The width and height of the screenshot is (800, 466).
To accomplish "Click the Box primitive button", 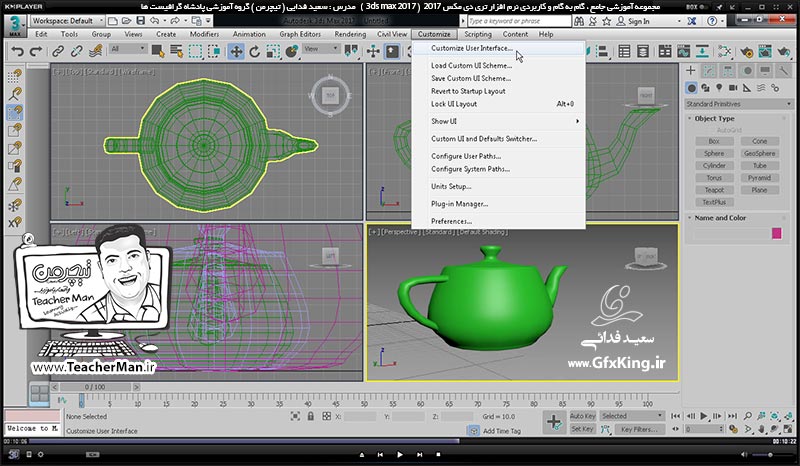I will point(714,141).
